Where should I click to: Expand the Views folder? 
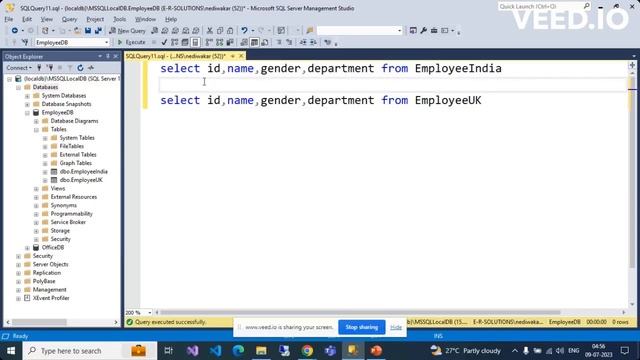coord(36,189)
